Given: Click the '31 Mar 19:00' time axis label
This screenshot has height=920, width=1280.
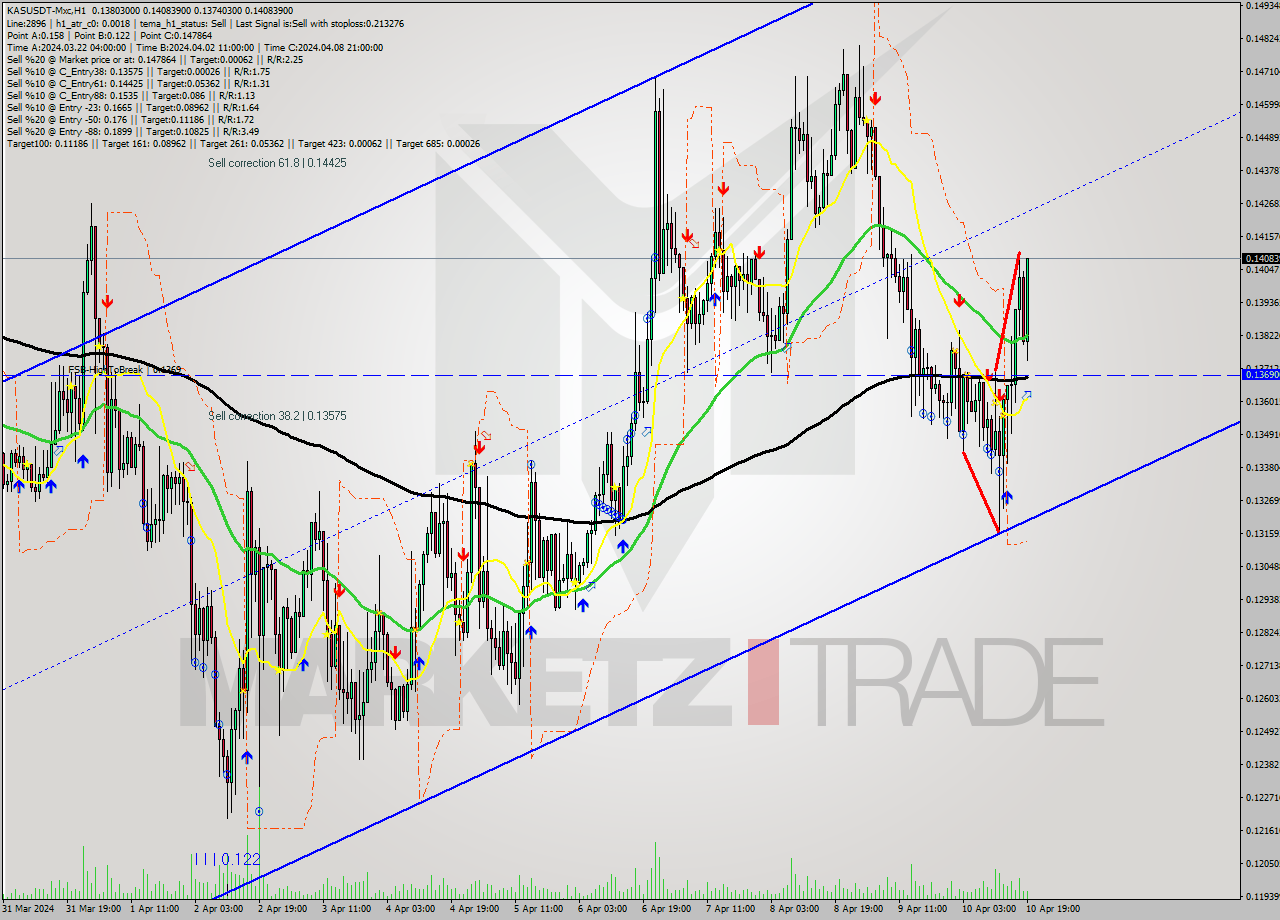Looking at the screenshot, I should 94,909.
